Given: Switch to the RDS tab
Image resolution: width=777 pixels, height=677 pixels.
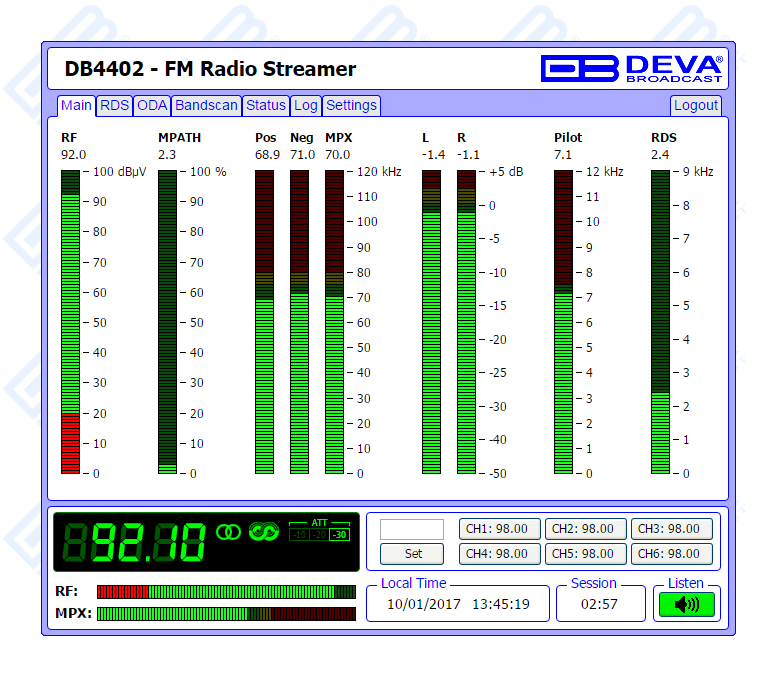Looking at the screenshot, I should tap(114, 105).
